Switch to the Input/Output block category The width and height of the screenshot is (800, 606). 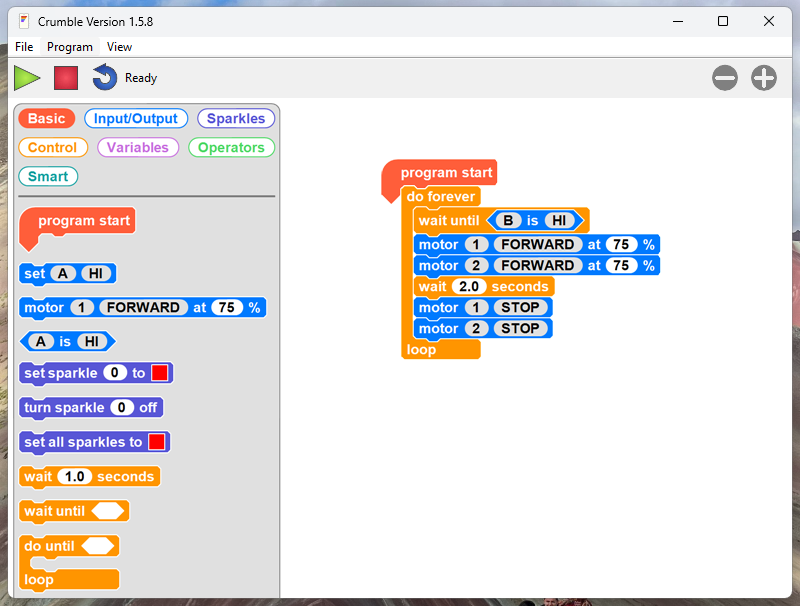coord(135,118)
